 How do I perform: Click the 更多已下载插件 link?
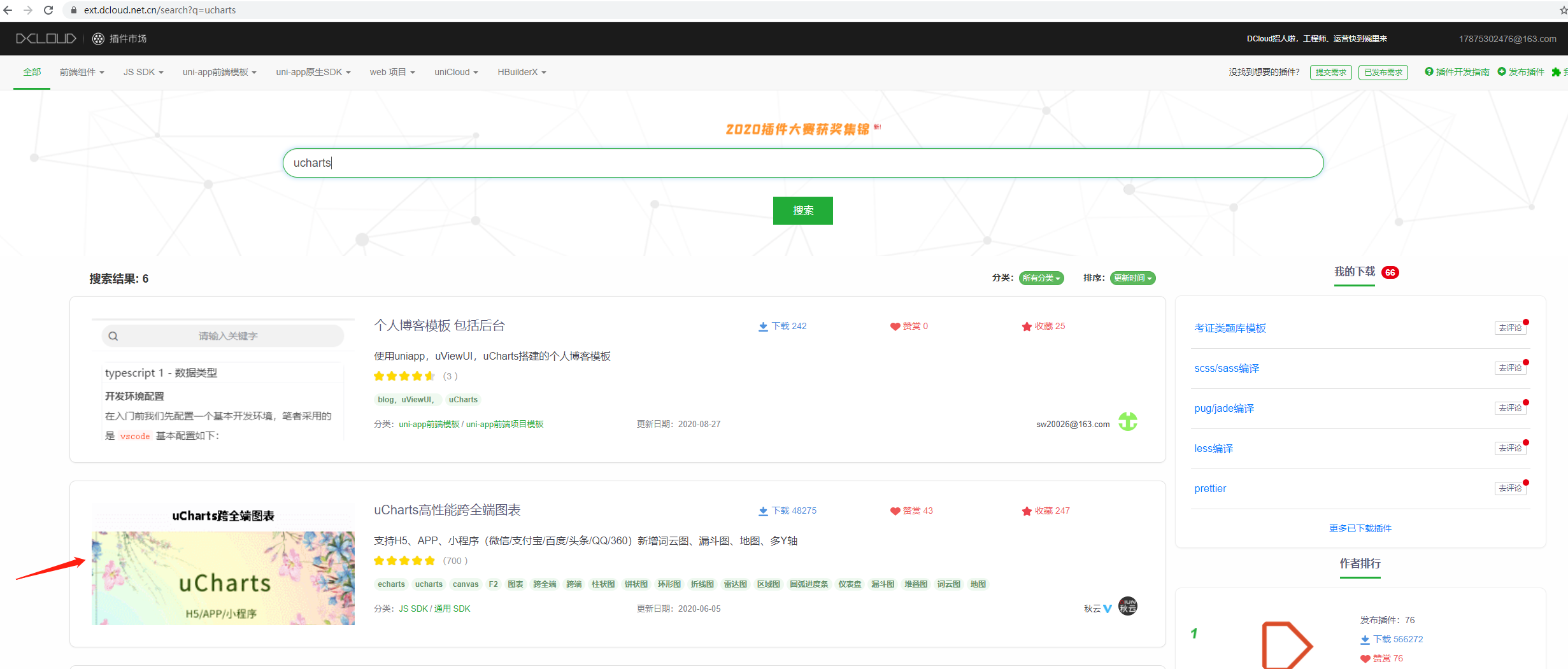click(1360, 528)
